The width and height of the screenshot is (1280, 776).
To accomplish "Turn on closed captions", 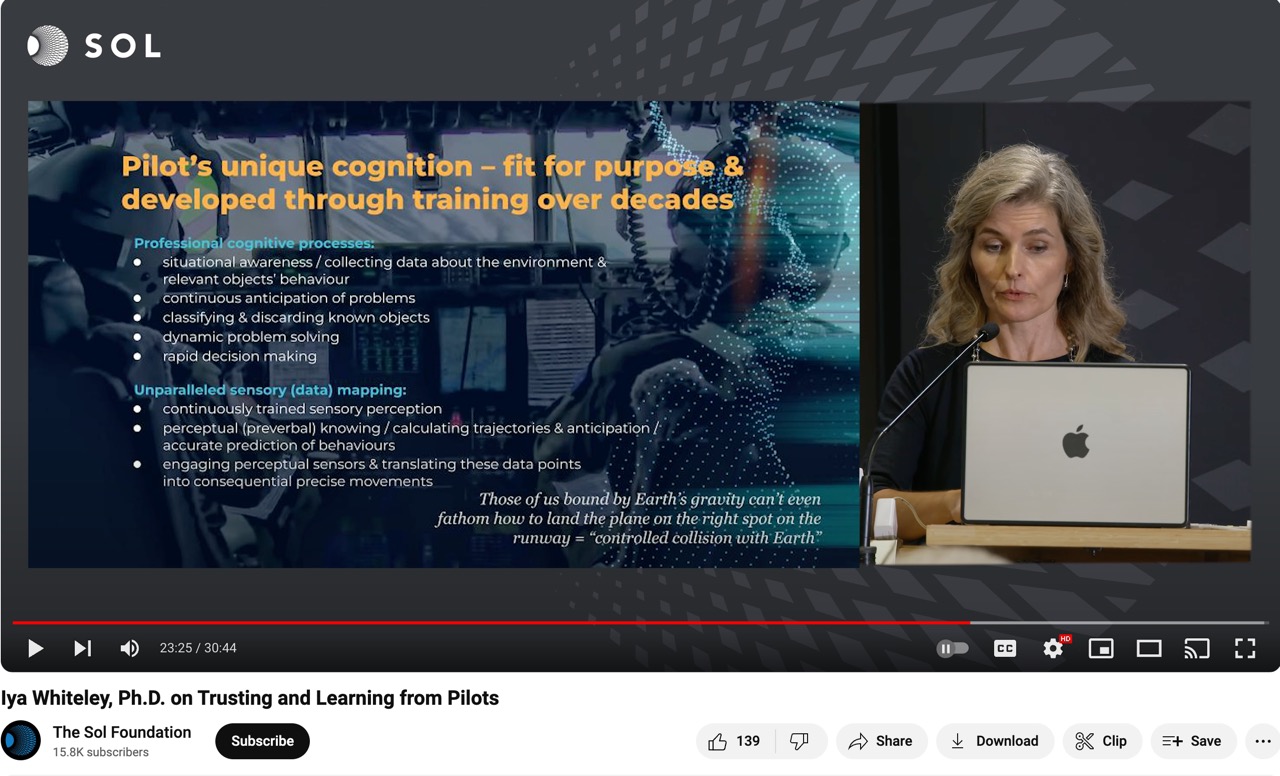I will (x=1004, y=648).
